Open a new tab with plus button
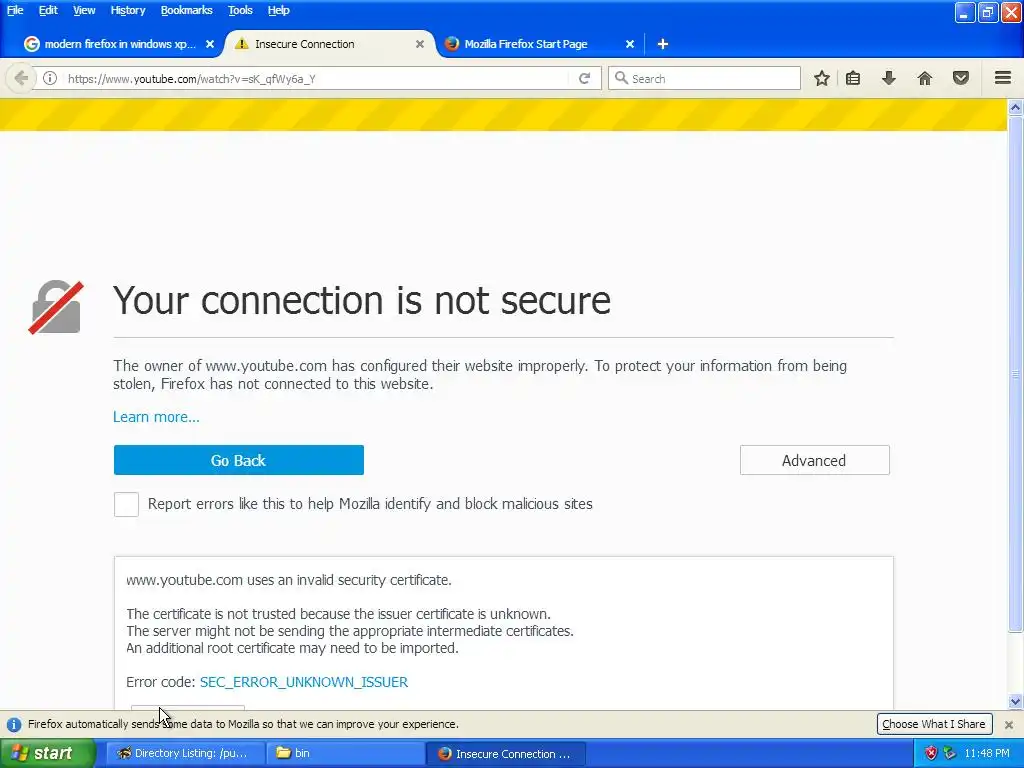Image resolution: width=1024 pixels, height=768 pixels. [x=663, y=44]
